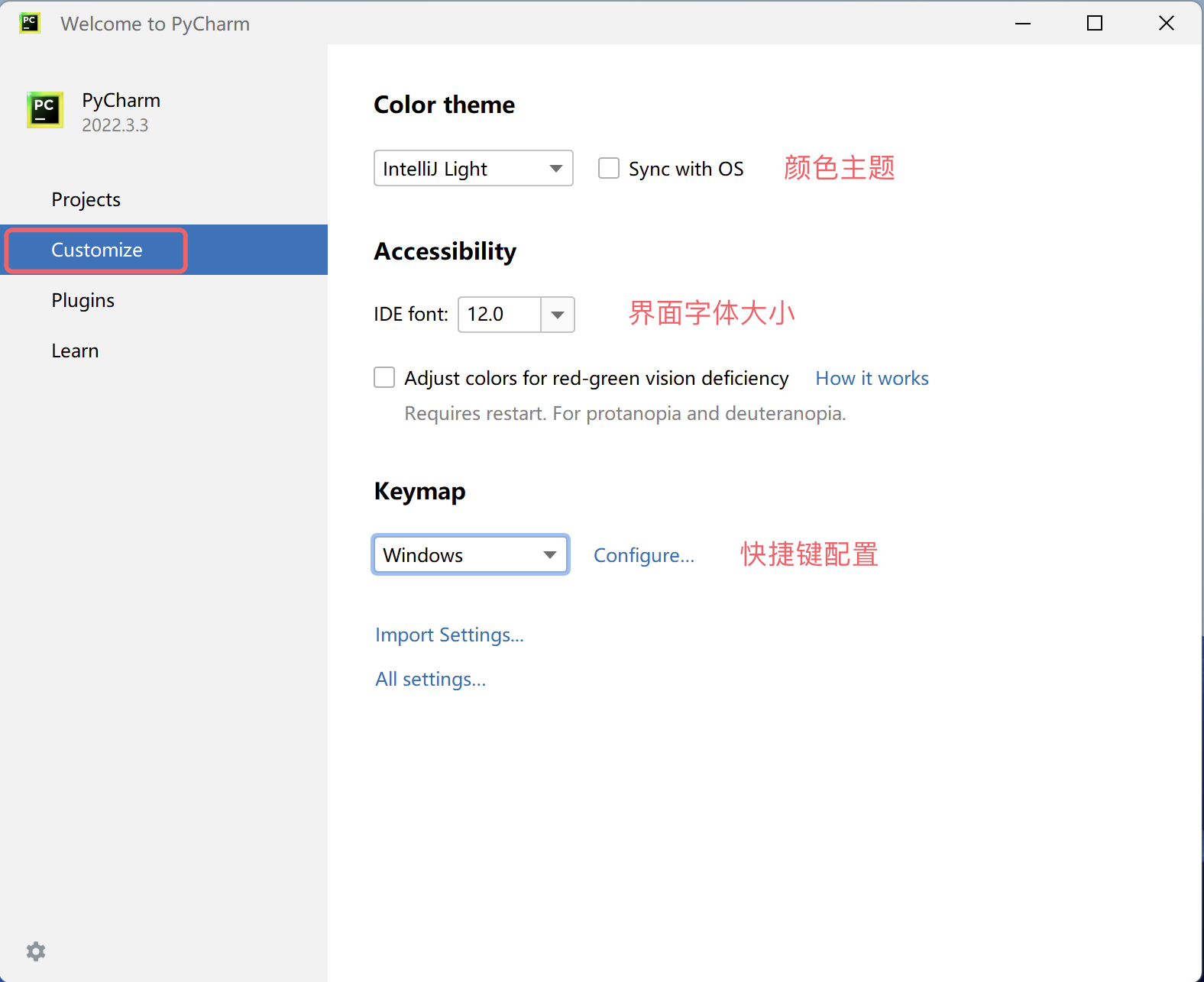Expand the IDE font size dropdown arrow

(x=558, y=315)
